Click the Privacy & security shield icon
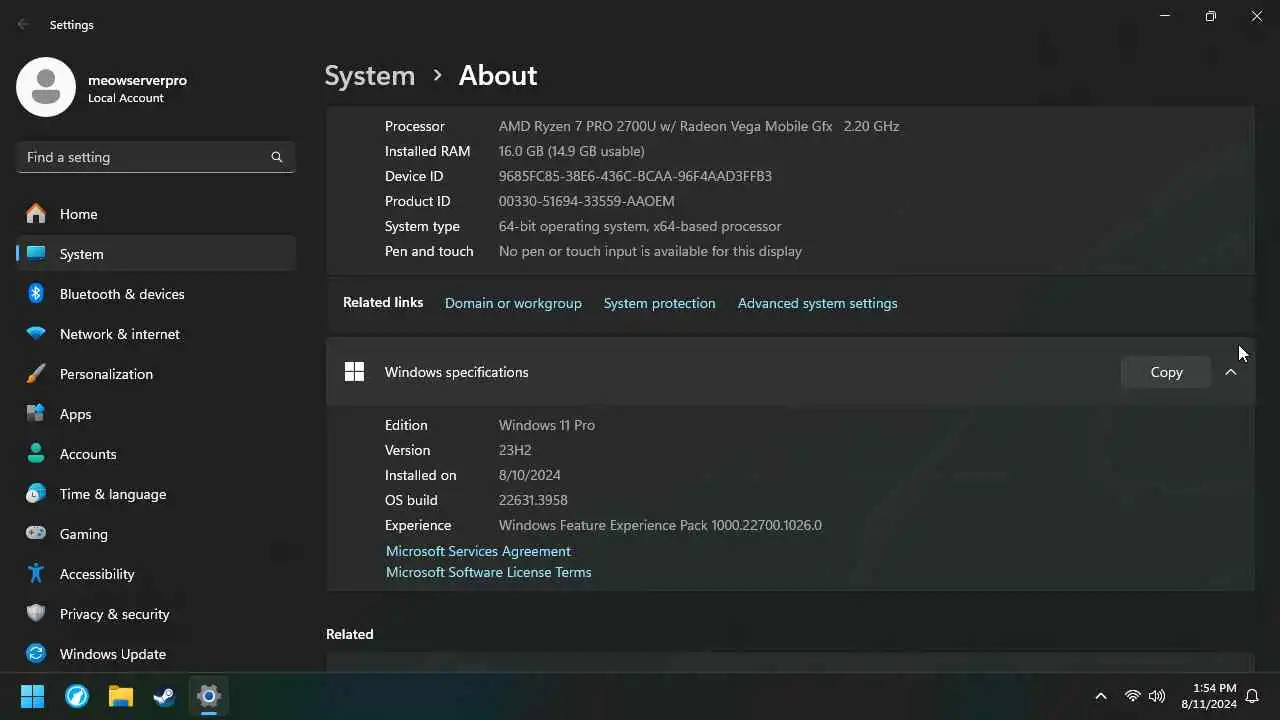 [x=36, y=614]
